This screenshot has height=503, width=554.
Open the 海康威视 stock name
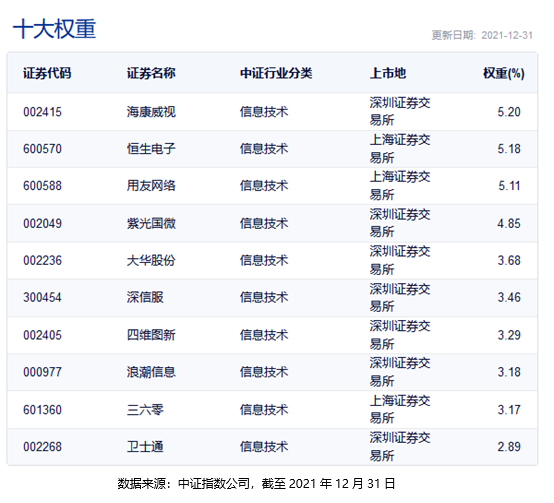point(151,112)
